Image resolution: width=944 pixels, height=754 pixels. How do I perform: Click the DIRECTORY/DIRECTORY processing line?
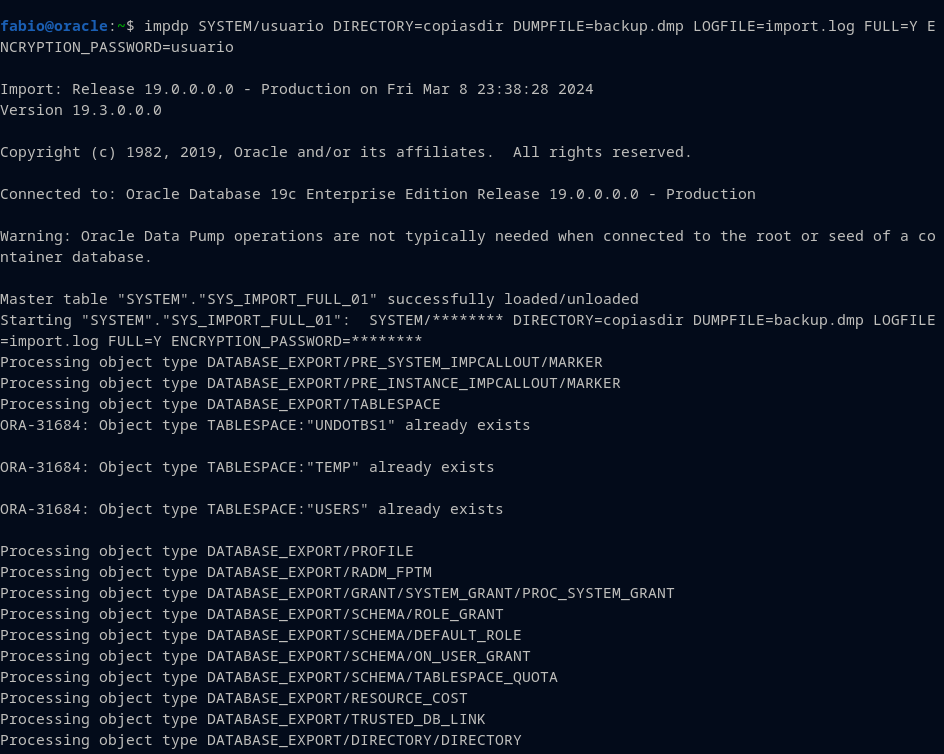tap(260, 740)
